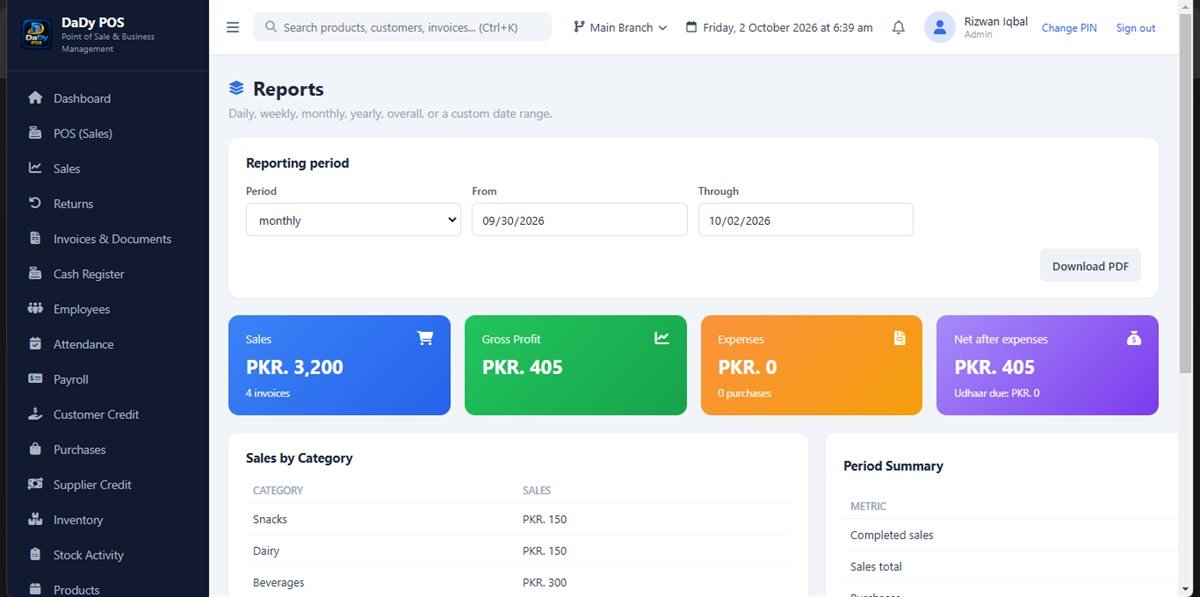
Task: Click the Rizwan Iqbal user name
Action: 995,21
